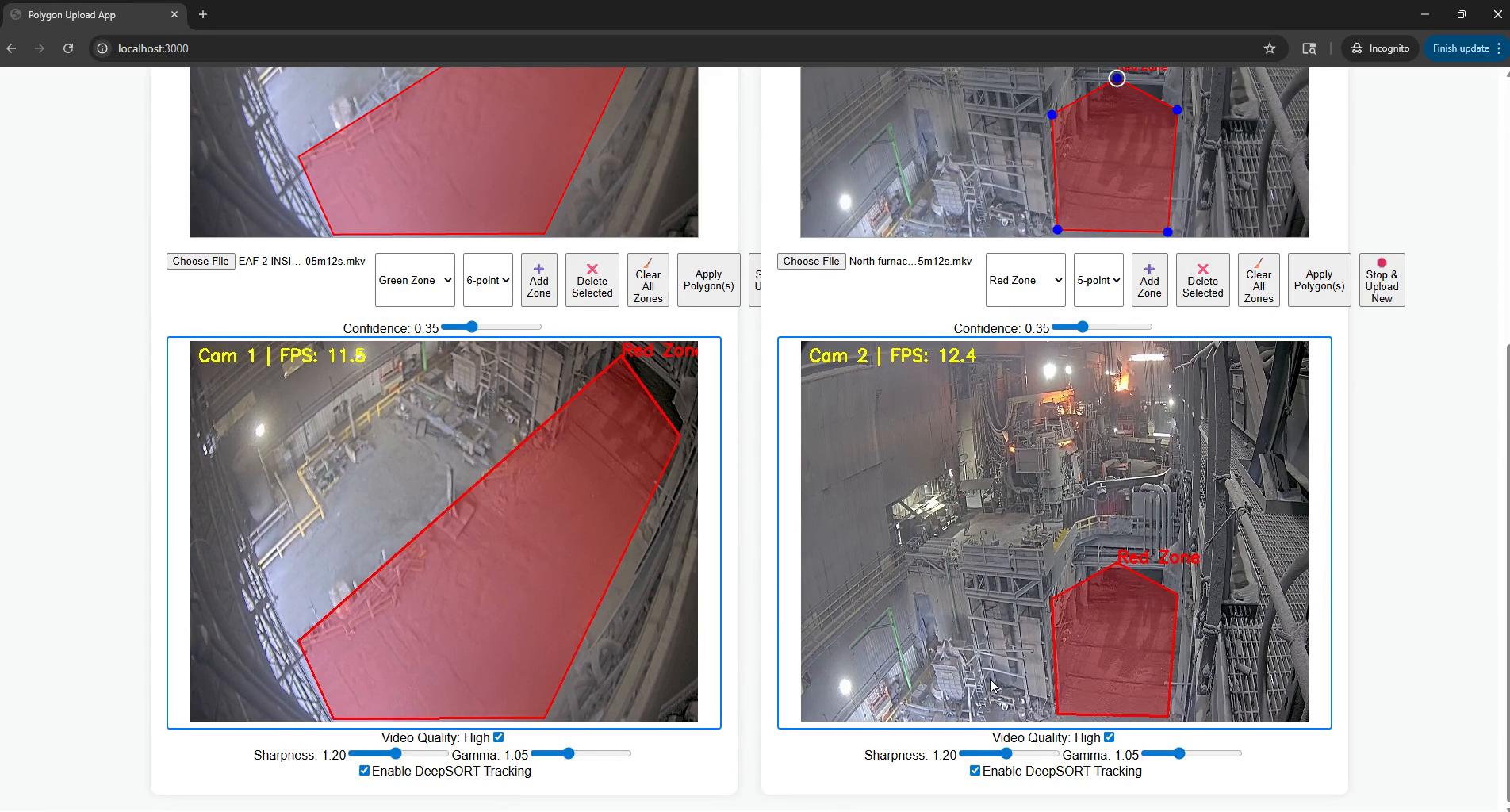Image resolution: width=1510 pixels, height=812 pixels.
Task: Choose File for Cam 2 video
Action: (811, 261)
